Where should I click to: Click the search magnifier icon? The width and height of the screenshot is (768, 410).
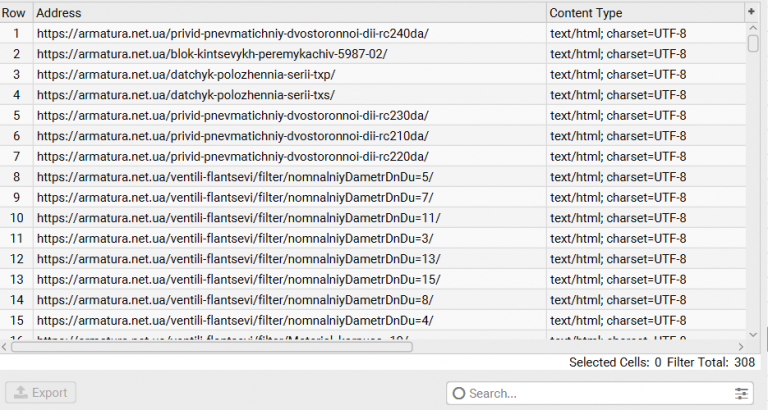point(459,393)
